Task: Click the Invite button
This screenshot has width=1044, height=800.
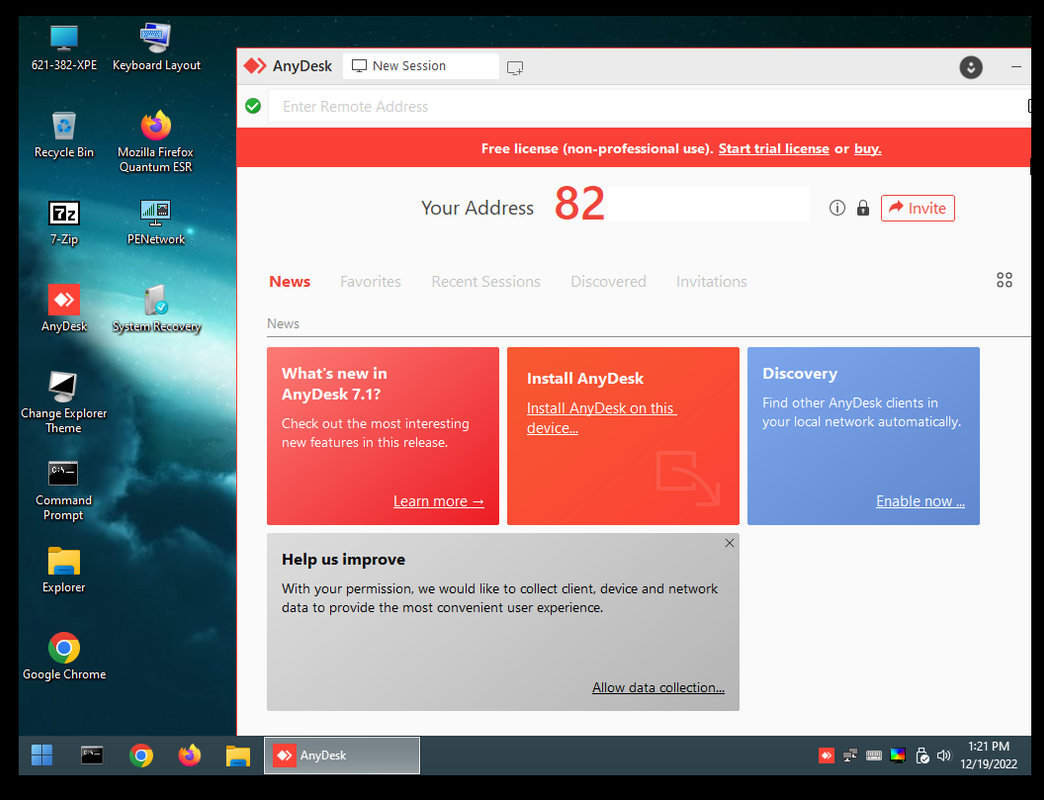Action: tap(917, 208)
